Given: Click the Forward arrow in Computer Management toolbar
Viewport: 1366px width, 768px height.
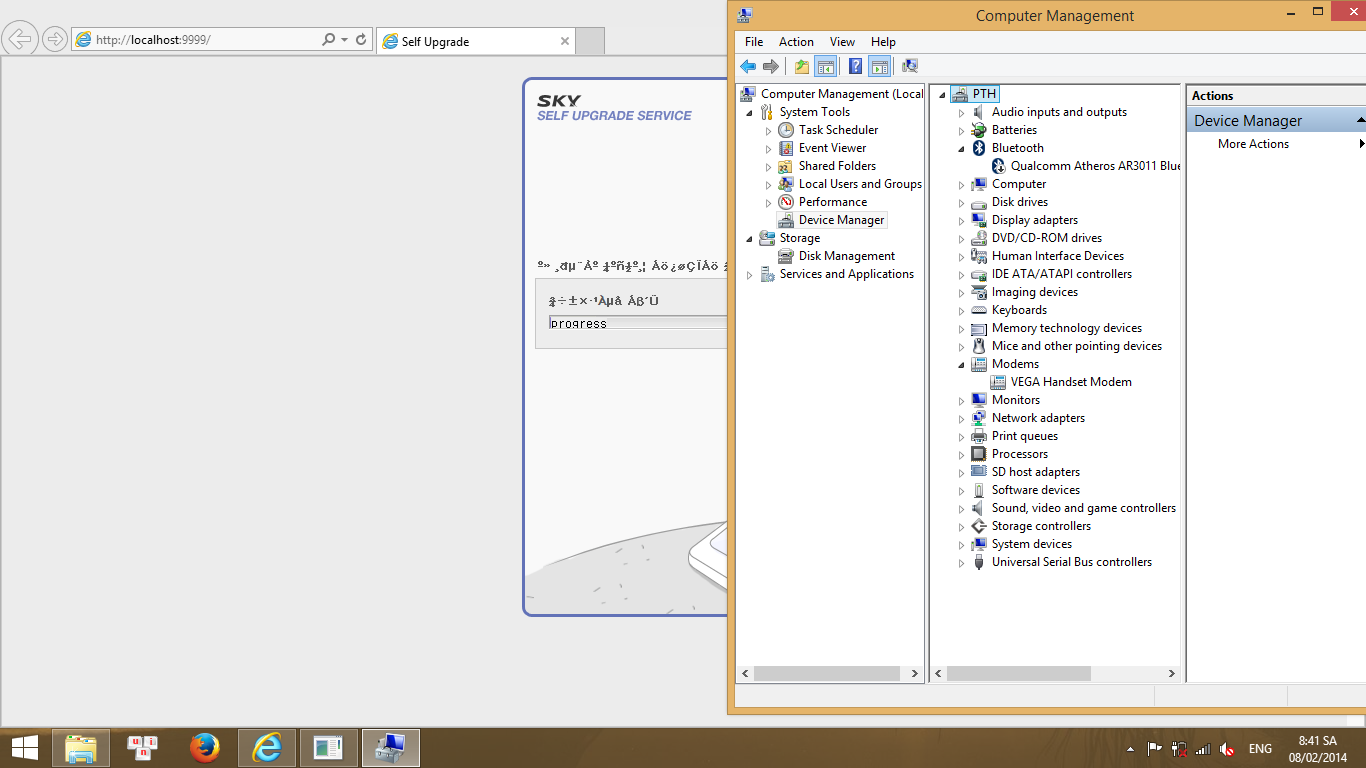Looking at the screenshot, I should click(x=771, y=66).
